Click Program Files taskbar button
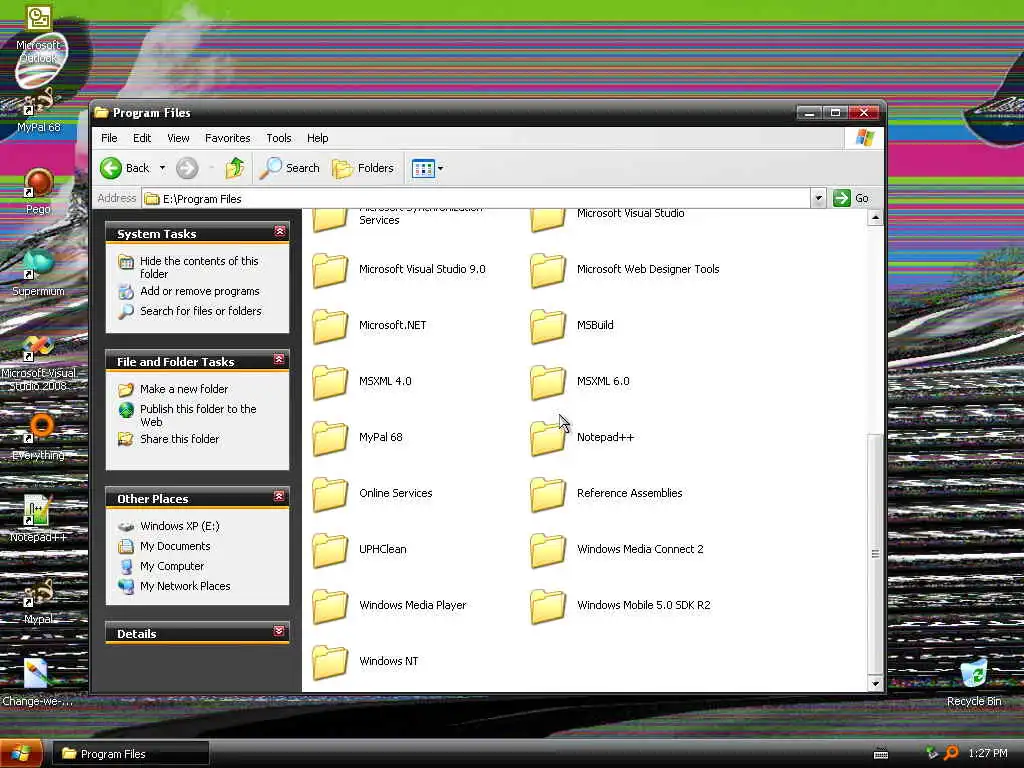 pos(131,754)
